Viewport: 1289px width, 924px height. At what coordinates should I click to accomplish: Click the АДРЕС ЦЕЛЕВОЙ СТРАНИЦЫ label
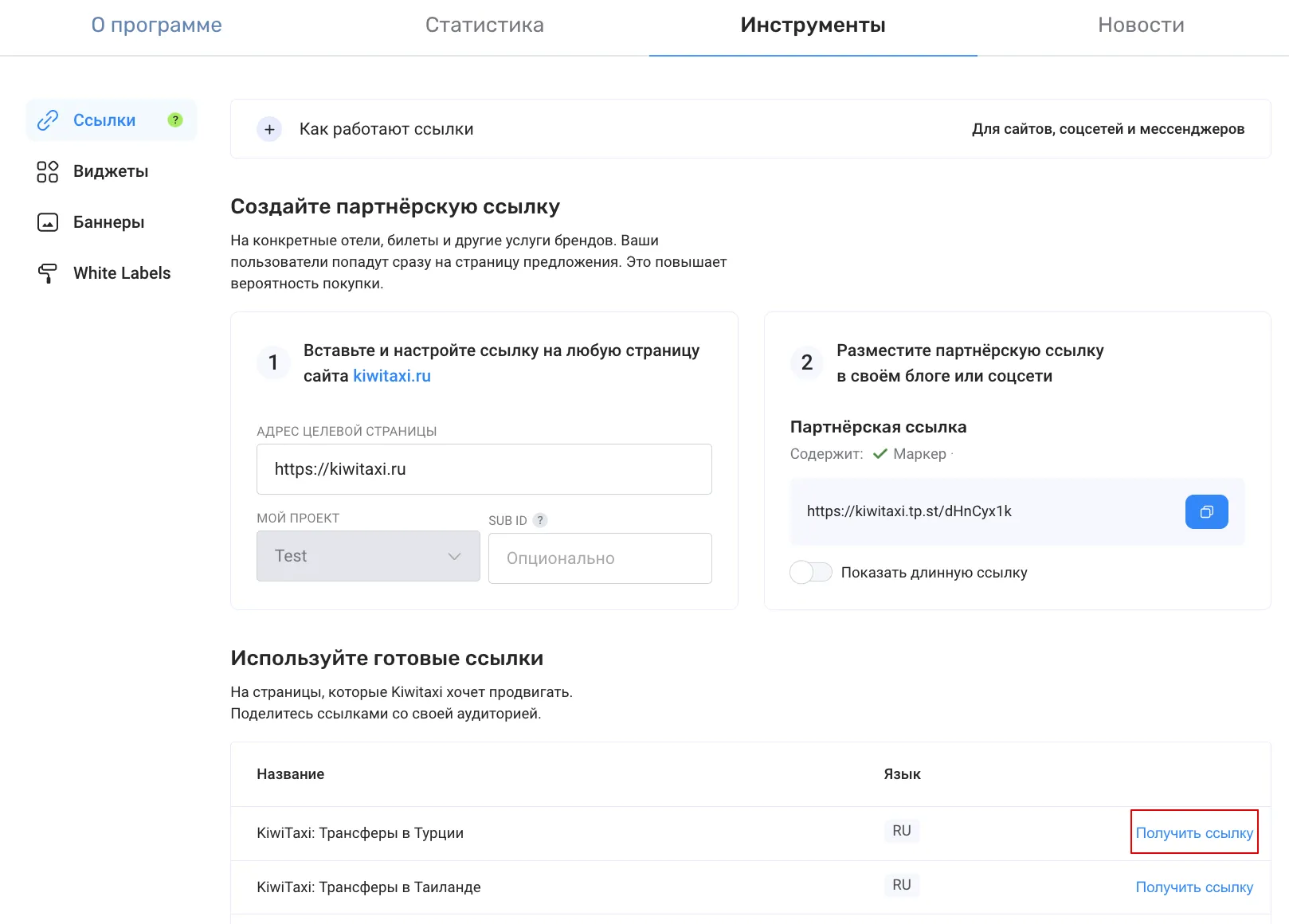[347, 432]
